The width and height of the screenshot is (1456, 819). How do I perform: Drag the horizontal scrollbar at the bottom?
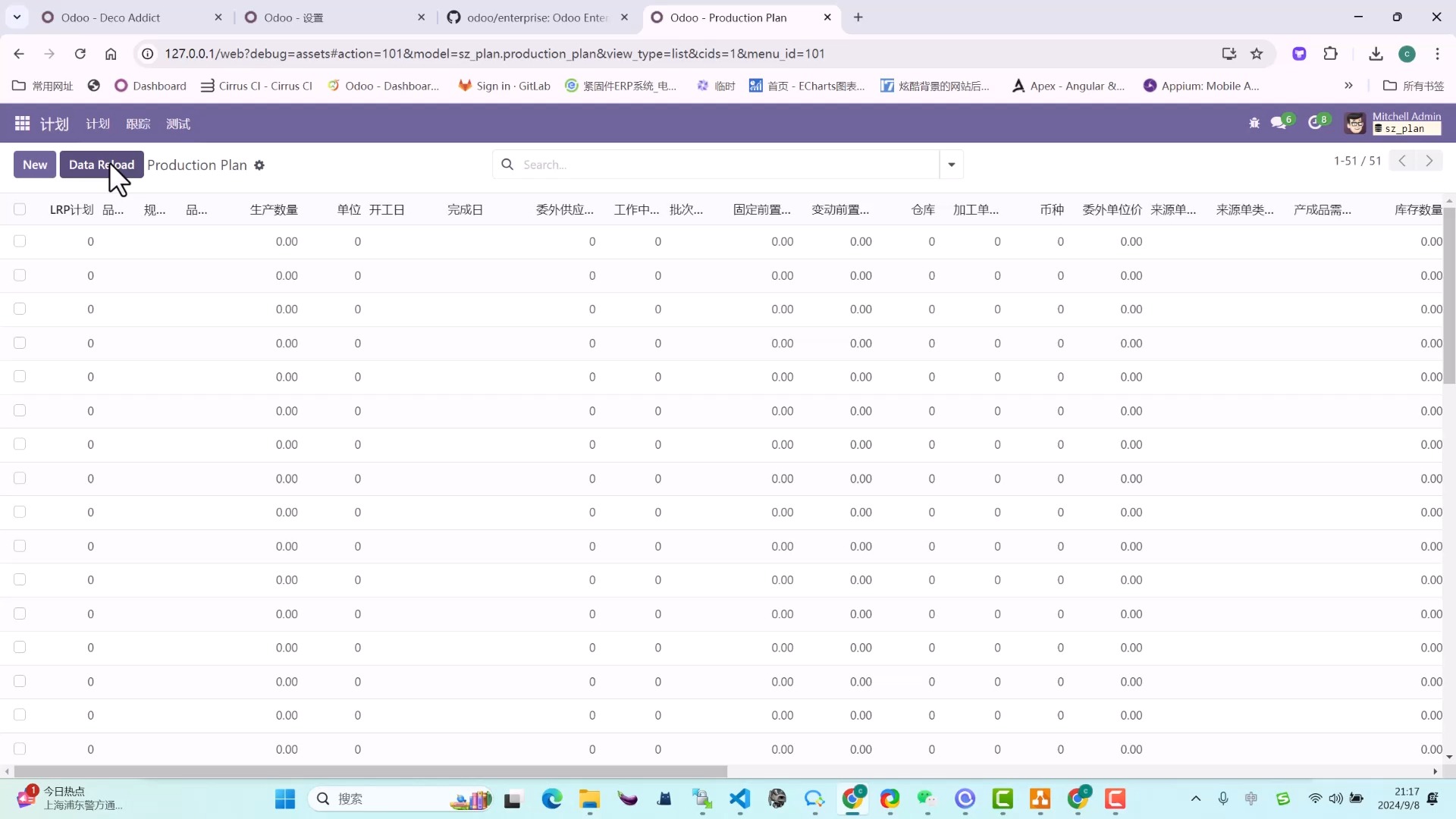pyautogui.click(x=369, y=771)
